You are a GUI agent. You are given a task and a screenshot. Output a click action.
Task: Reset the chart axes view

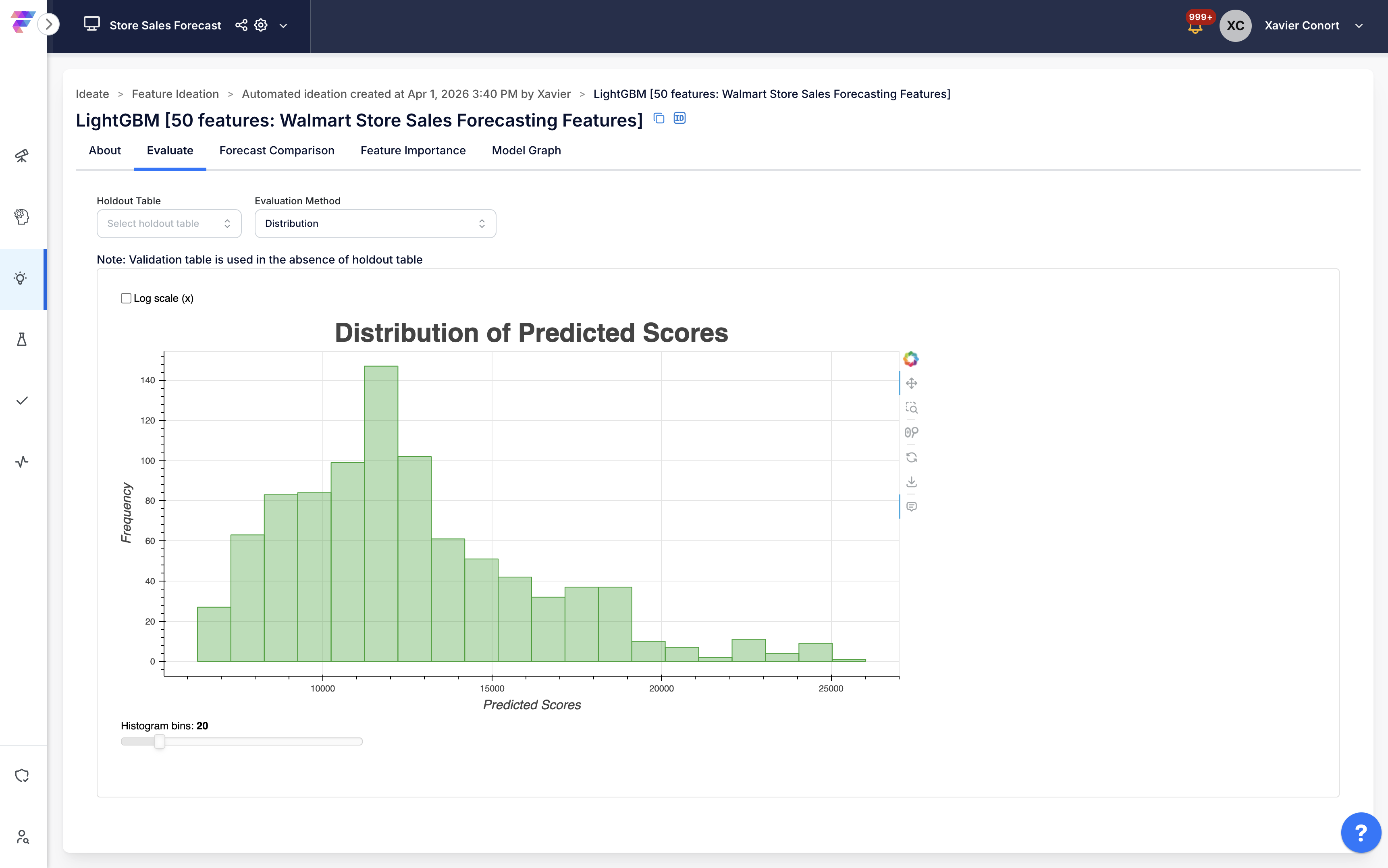pos(912,457)
